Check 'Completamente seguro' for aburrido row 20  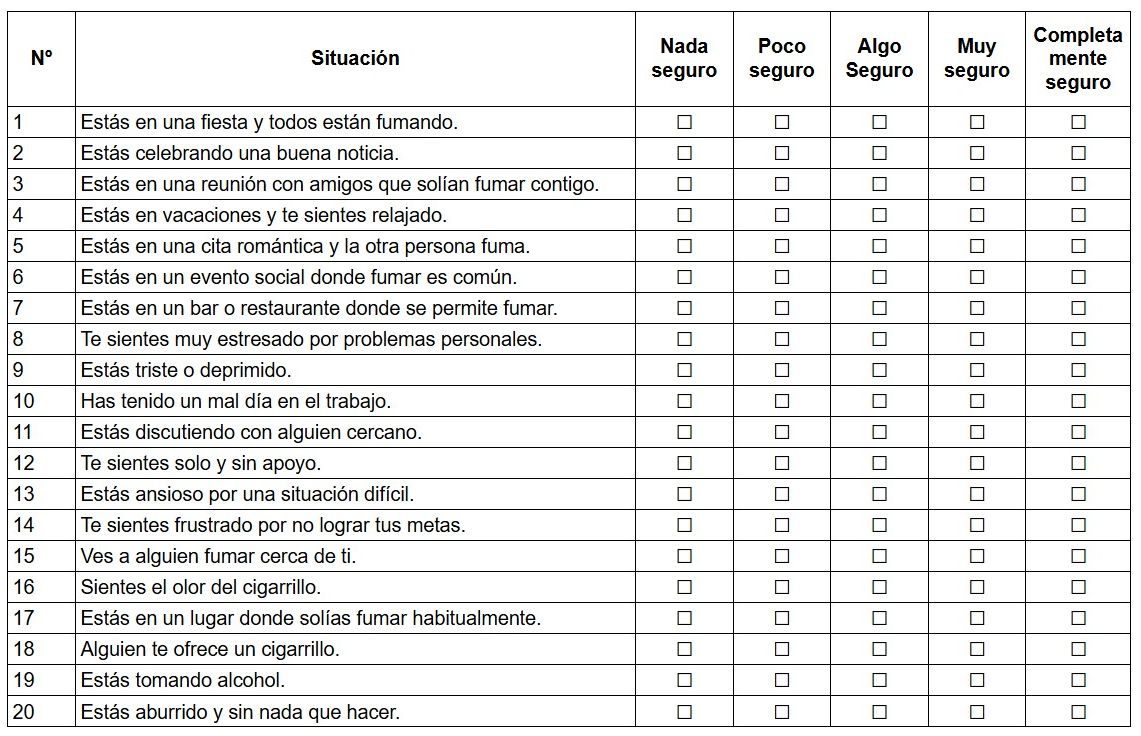click(1078, 712)
